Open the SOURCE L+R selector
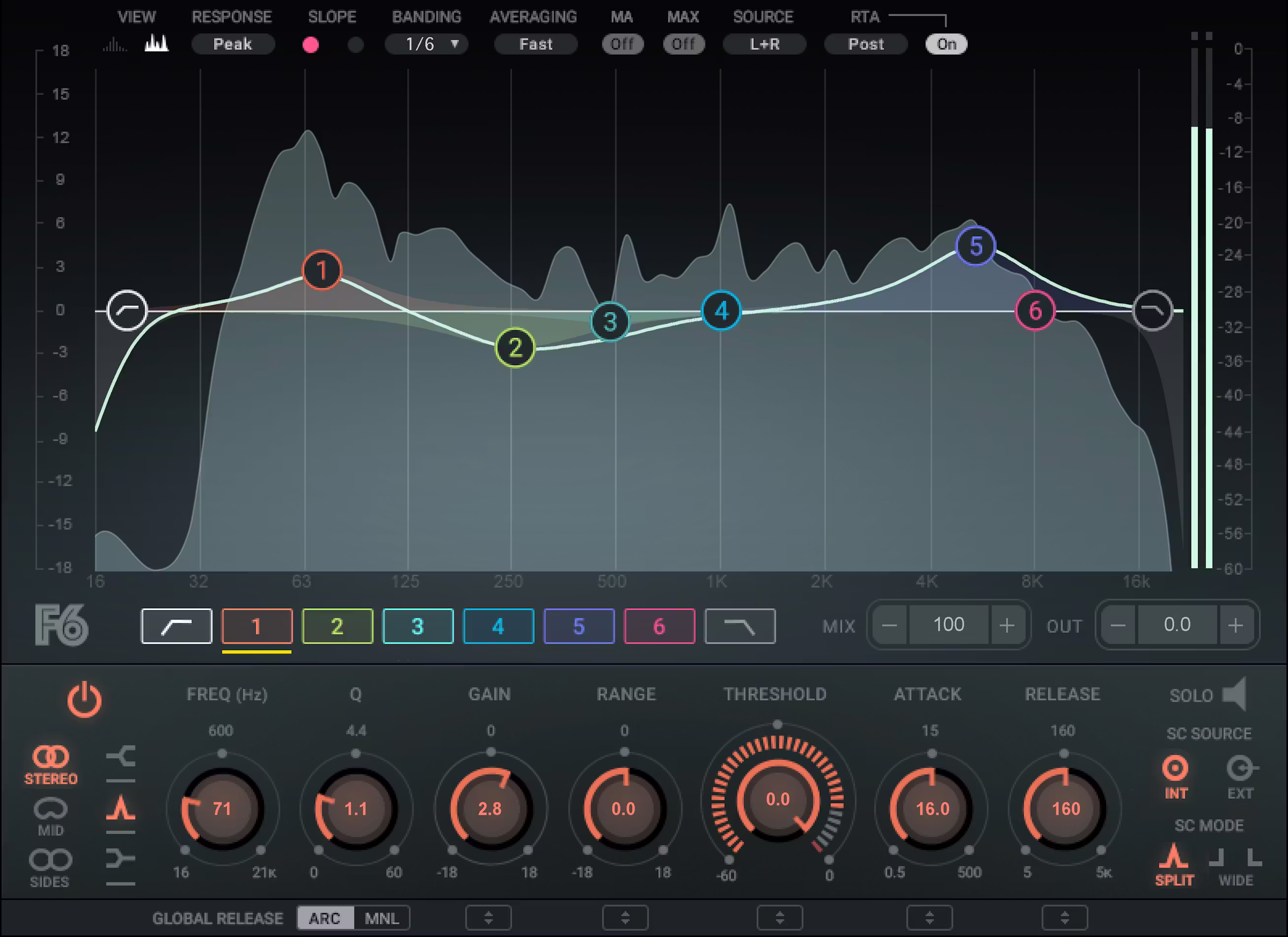The width and height of the screenshot is (1288, 937). [x=764, y=44]
